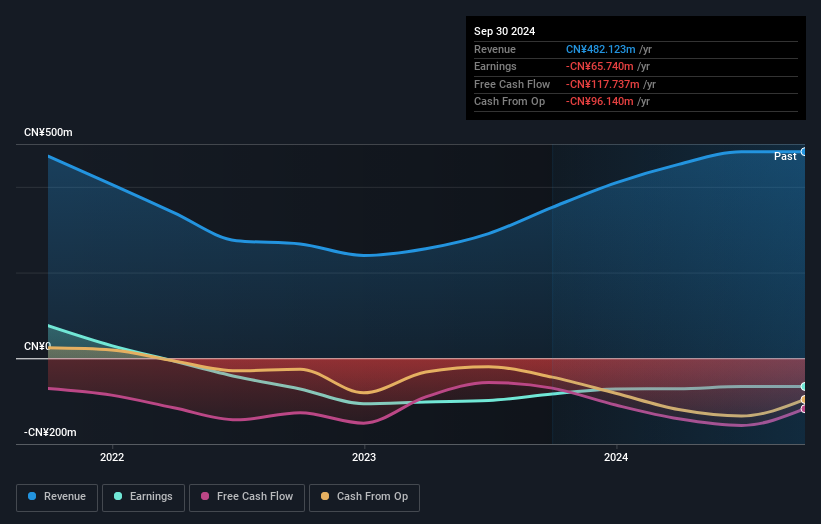Click the Revenue endpoint marker on chart
Viewport: 821px width, 524px height.
point(804,152)
